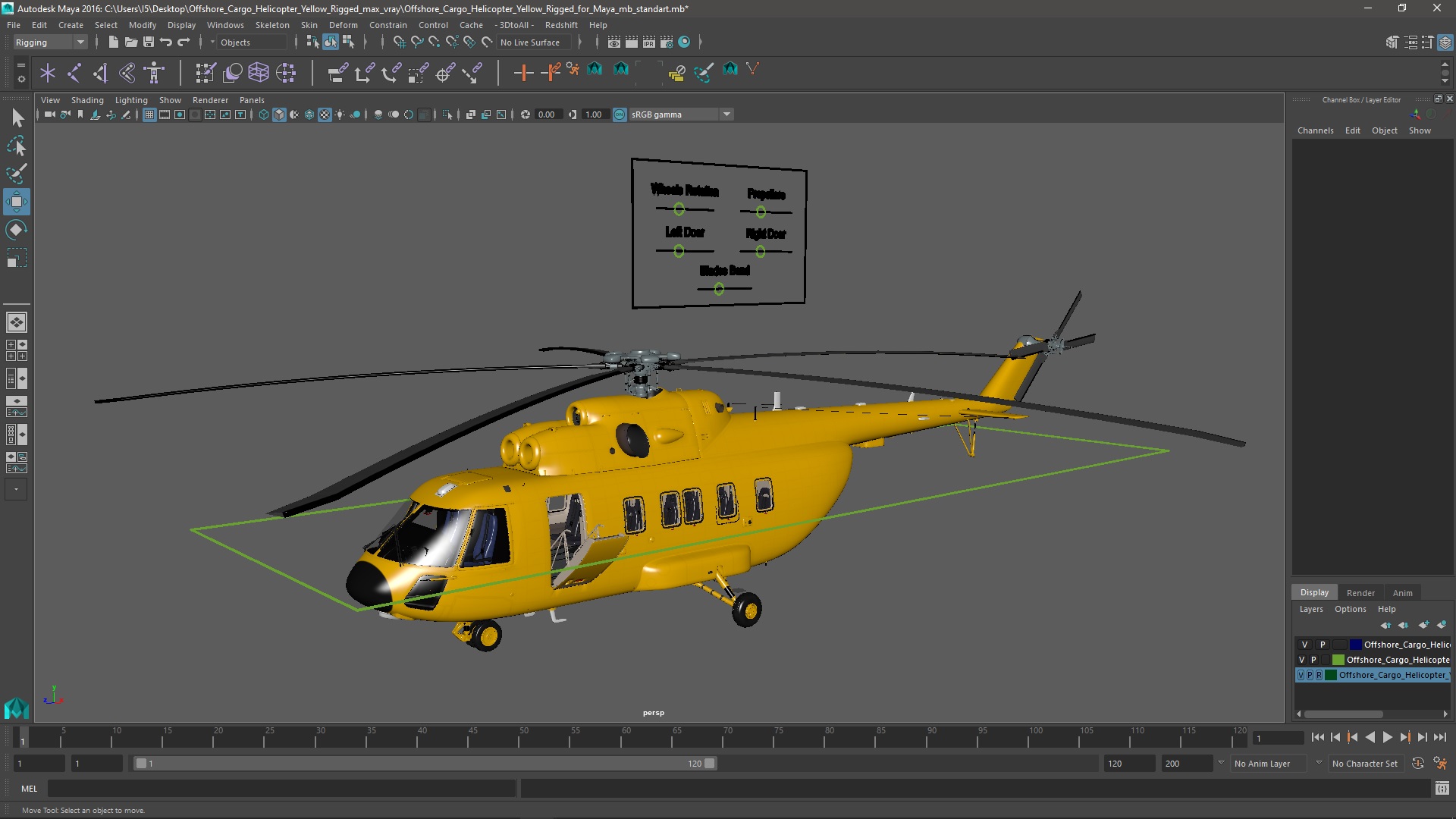Switch to the Render layer tab
This screenshot has height=819, width=1456.
tap(1360, 593)
